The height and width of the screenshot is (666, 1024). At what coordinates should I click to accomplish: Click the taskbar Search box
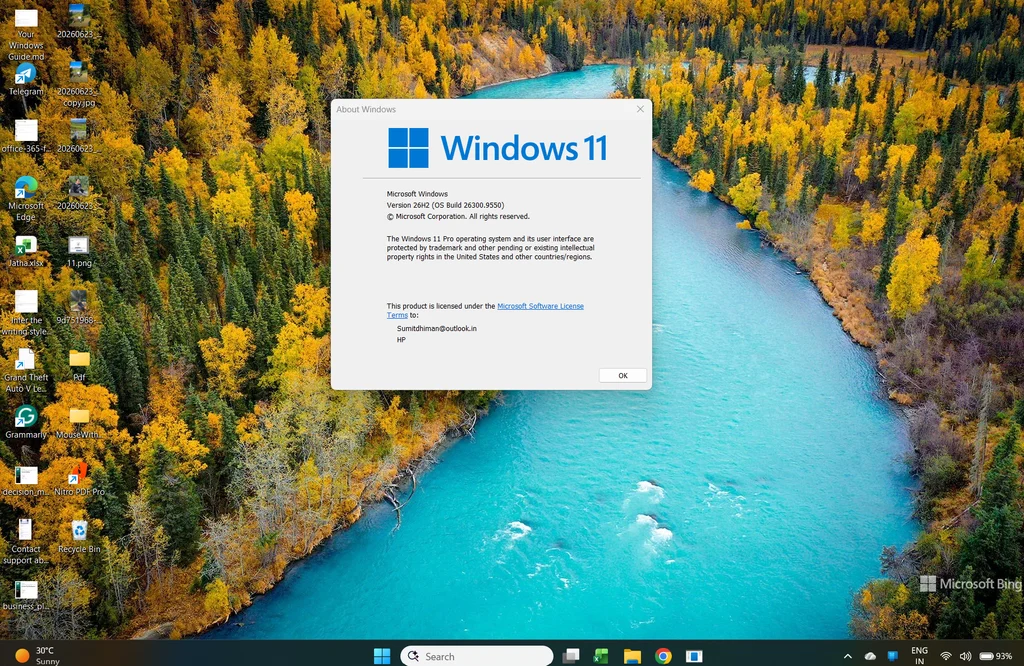(477, 656)
